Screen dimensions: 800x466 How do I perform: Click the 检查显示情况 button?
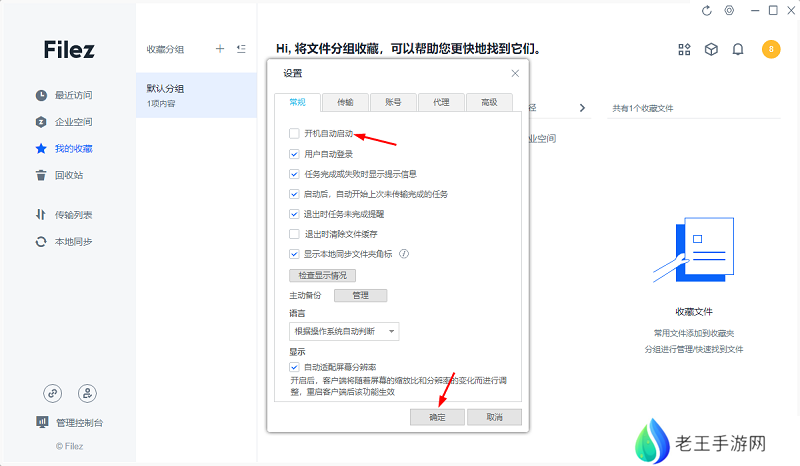(322, 276)
